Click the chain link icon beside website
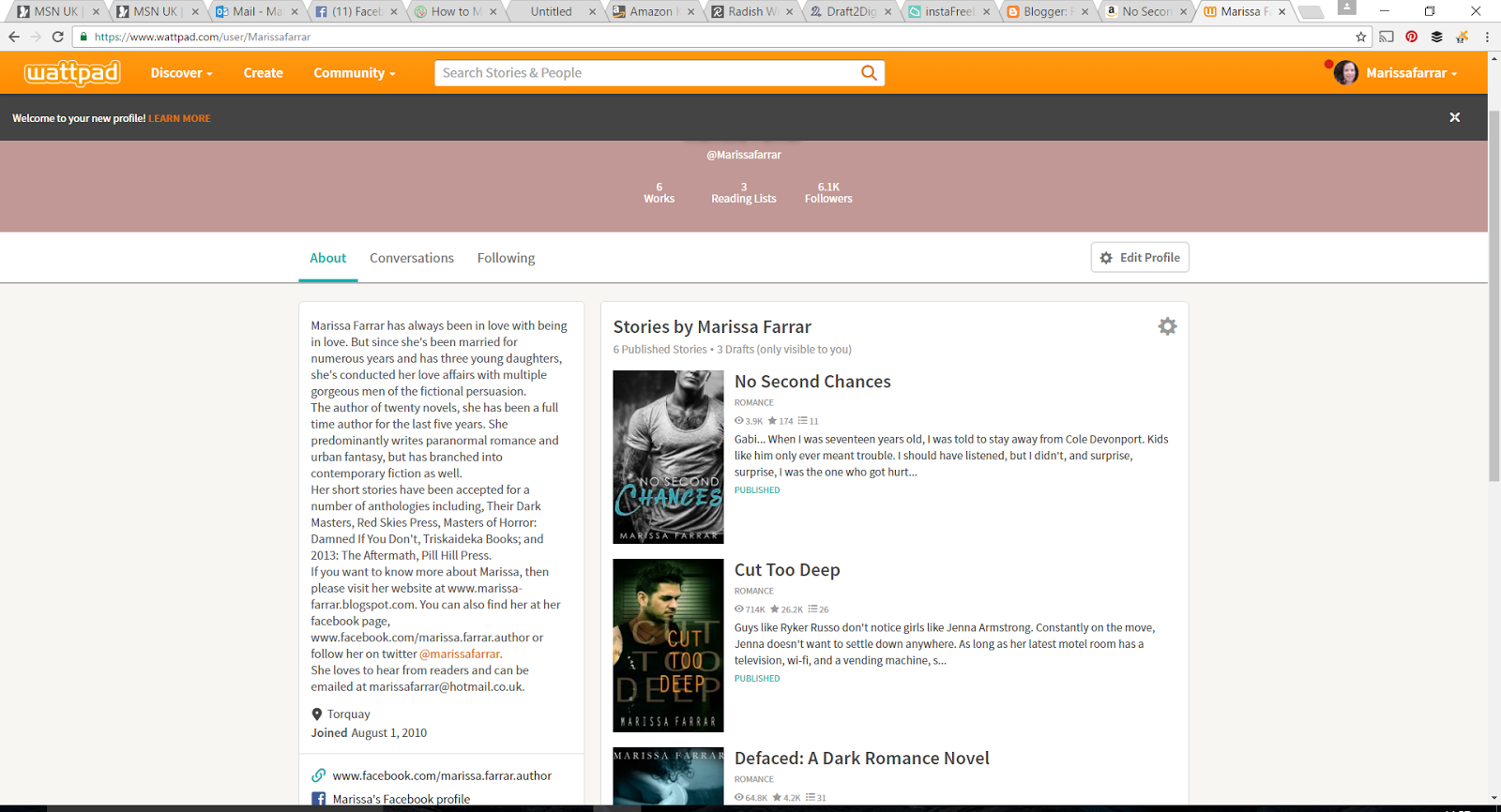Screen dimensions: 1501x812 pyautogui.click(x=319, y=775)
